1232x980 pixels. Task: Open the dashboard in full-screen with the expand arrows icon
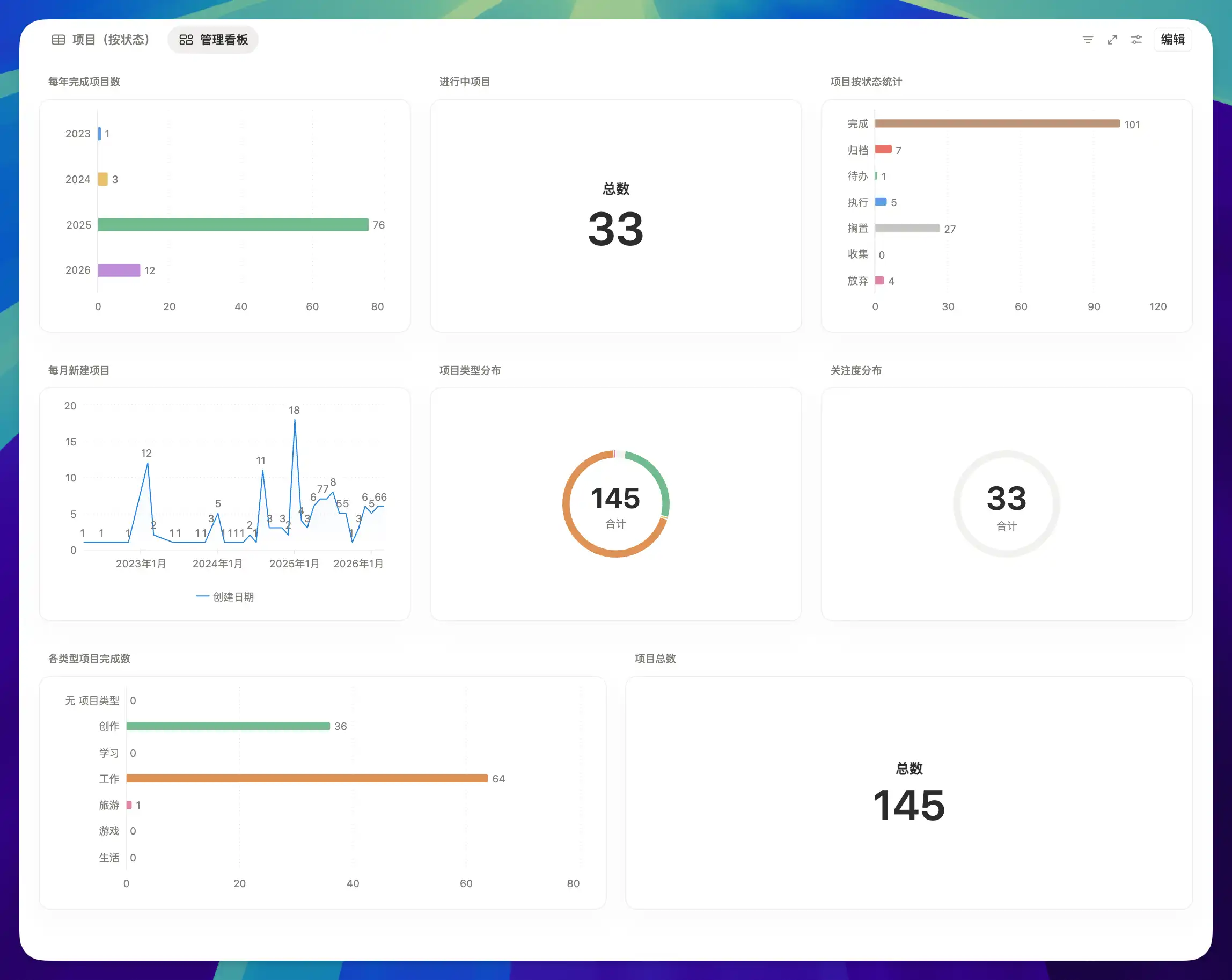click(1111, 39)
